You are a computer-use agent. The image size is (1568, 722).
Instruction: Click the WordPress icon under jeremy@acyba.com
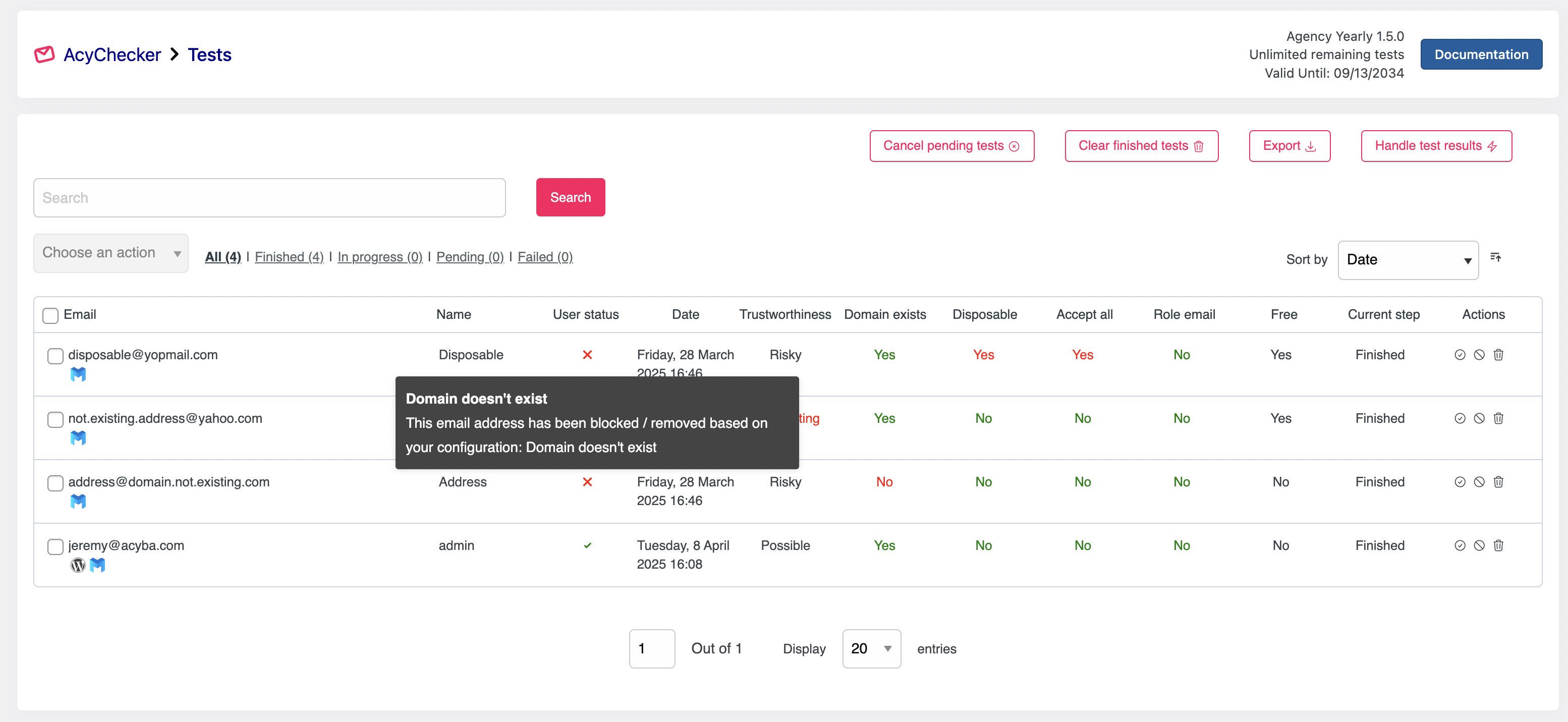point(78,565)
